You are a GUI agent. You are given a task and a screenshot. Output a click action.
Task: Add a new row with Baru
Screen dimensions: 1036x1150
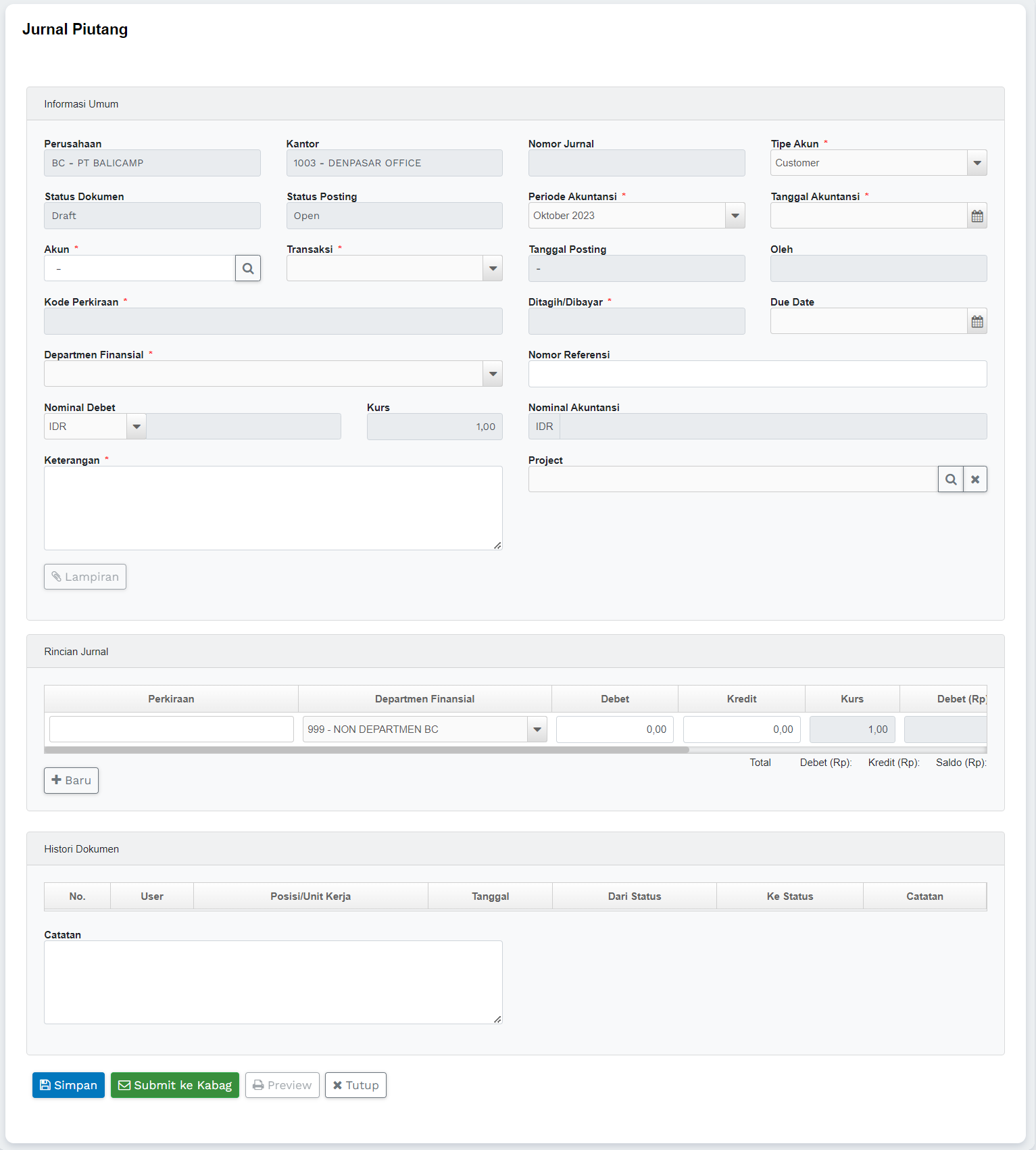pos(72,780)
